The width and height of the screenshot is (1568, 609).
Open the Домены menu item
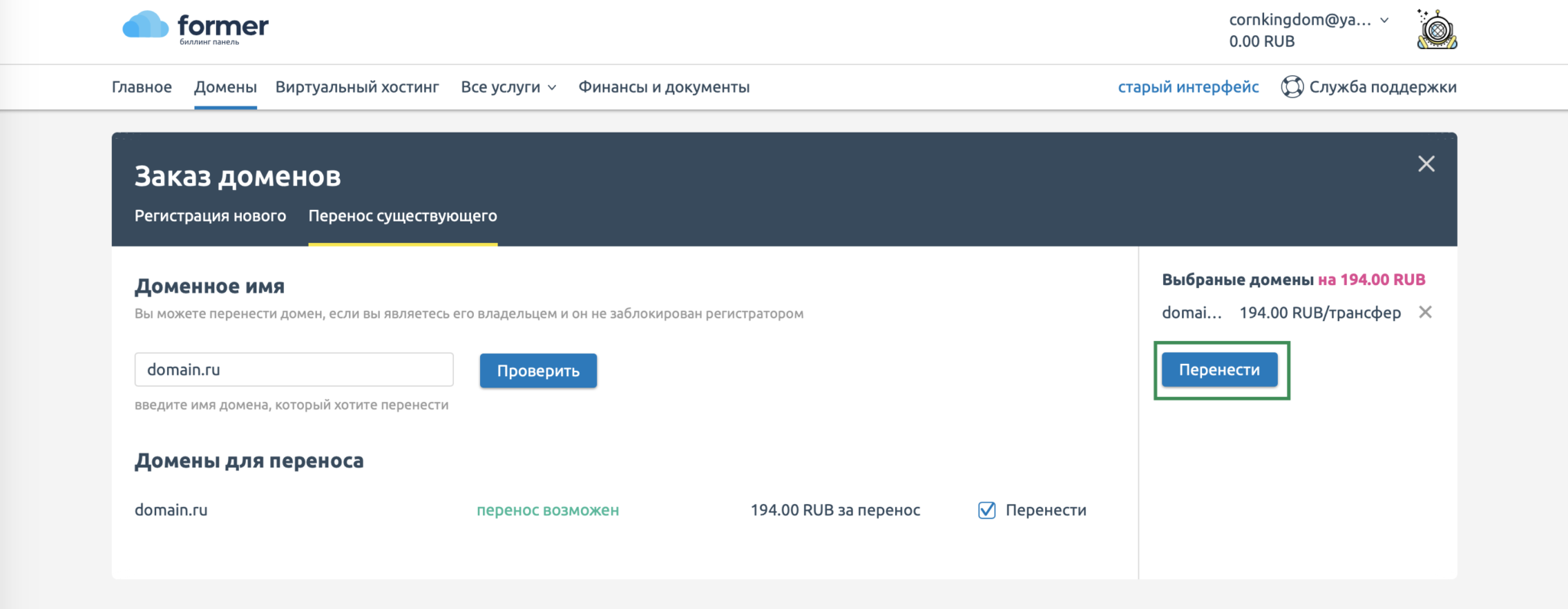tap(225, 87)
